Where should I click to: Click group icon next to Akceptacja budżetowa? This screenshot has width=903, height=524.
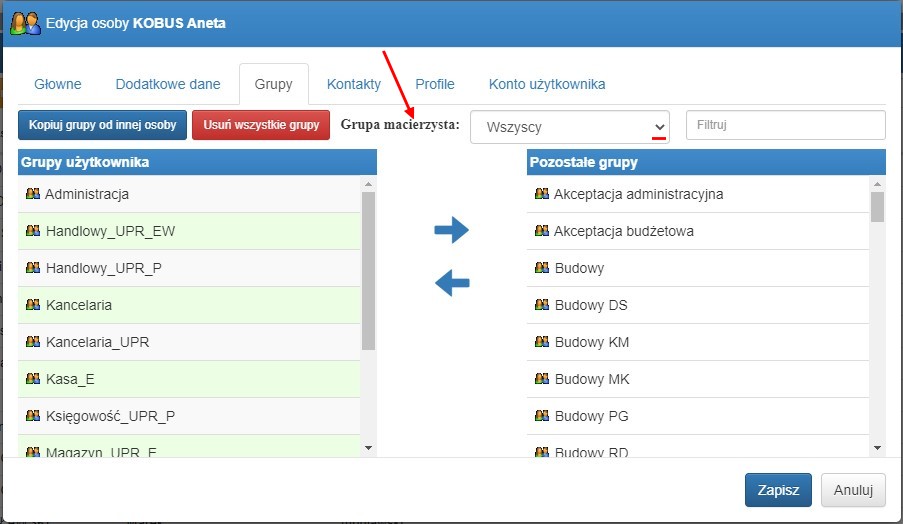click(x=542, y=230)
